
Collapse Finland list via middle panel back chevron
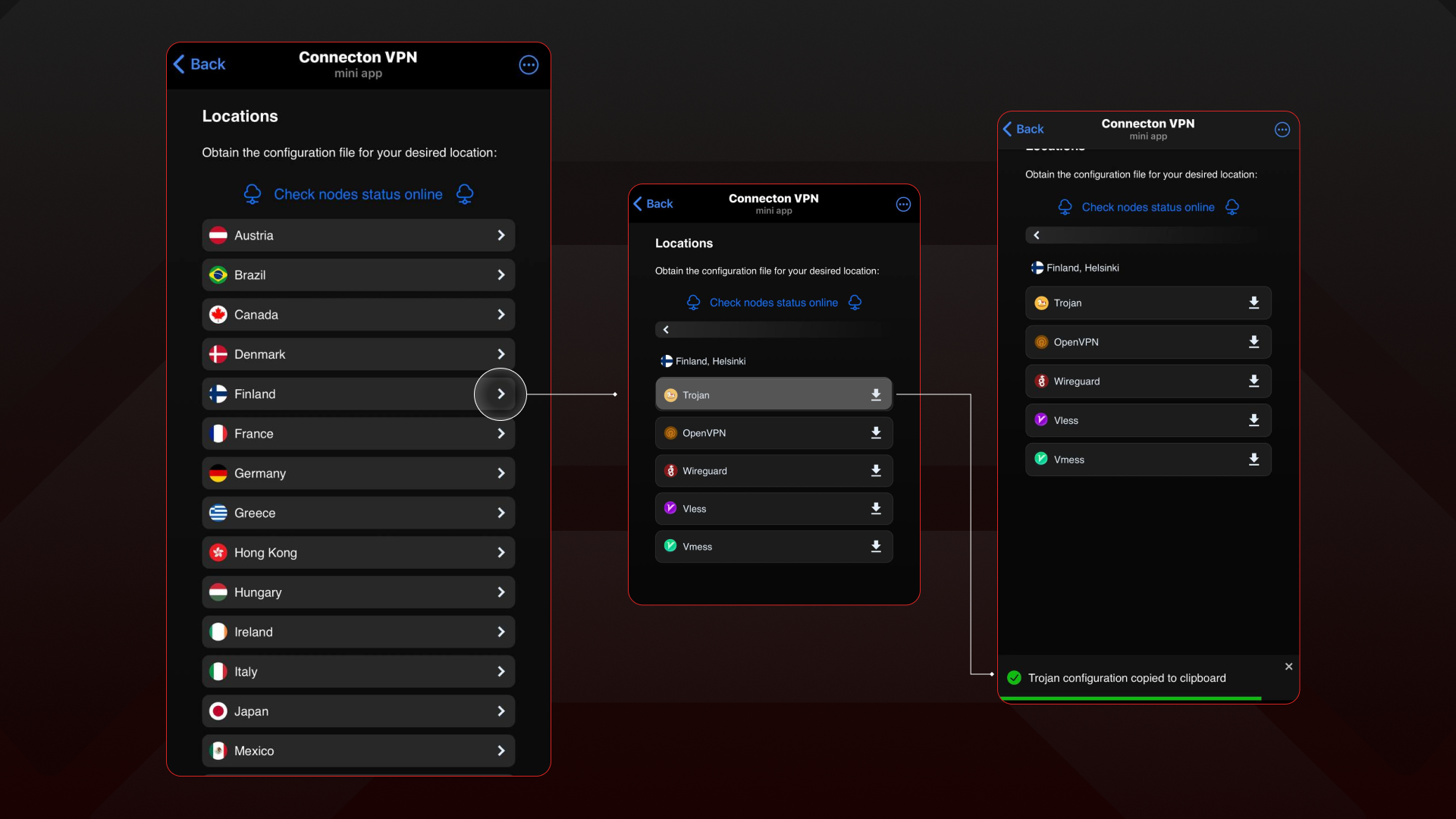point(666,330)
